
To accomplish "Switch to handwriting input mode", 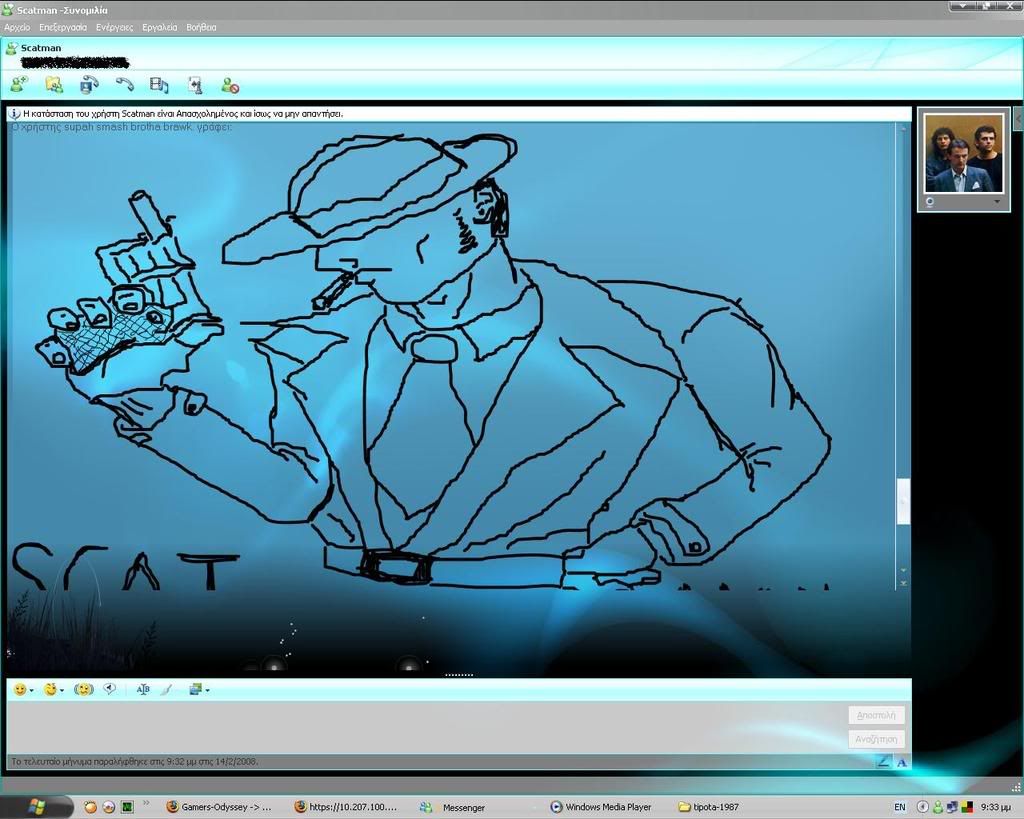I will tap(884, 762).
